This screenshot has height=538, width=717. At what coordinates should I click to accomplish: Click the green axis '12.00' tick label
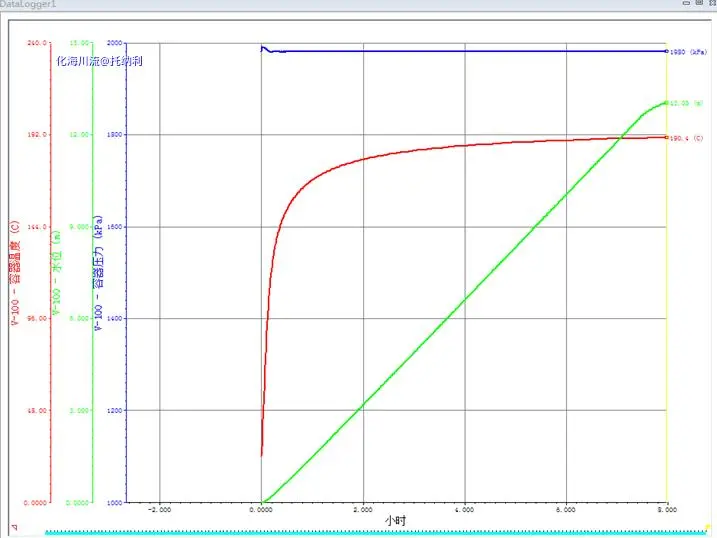click(79, 135)
